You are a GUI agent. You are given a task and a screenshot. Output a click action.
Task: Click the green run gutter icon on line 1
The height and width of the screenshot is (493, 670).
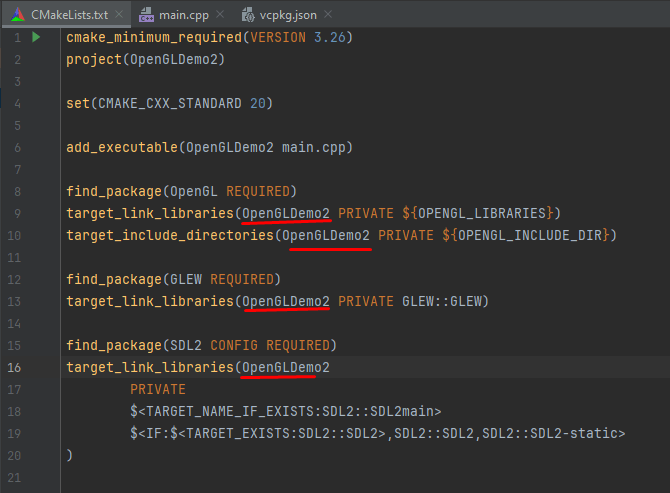click(36, 37)
